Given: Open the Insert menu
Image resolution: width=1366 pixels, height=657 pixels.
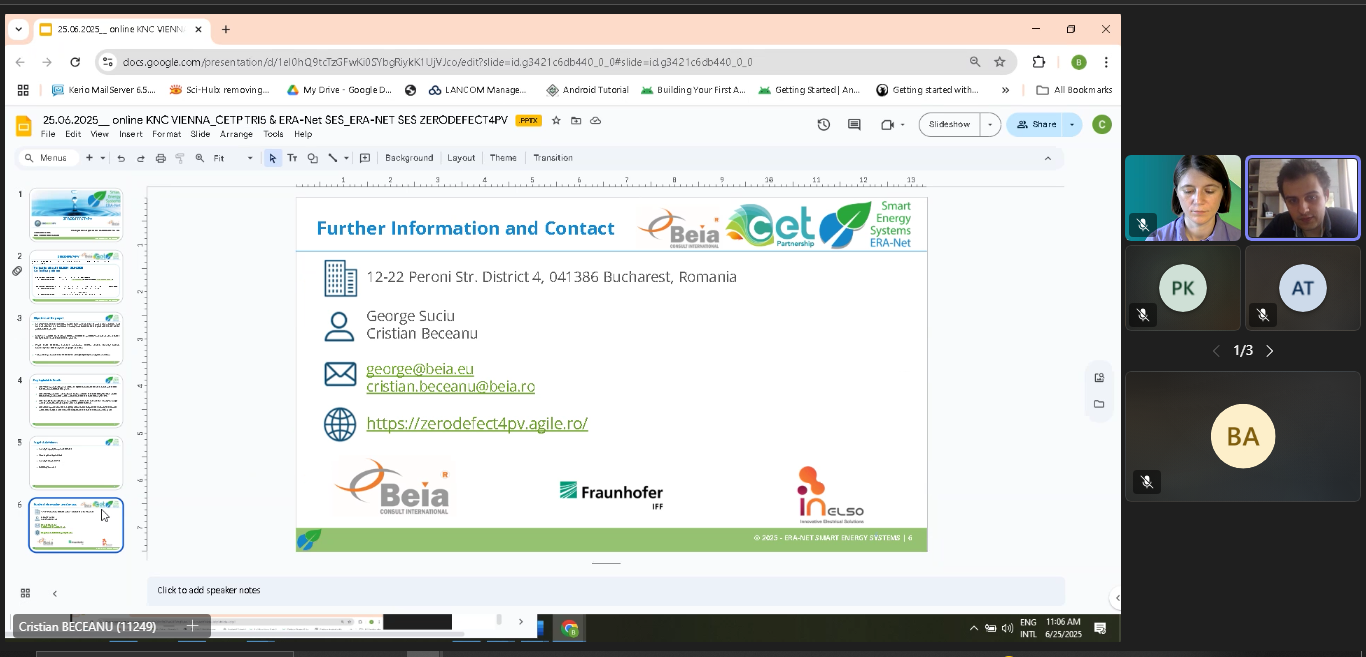Looking at the screenshot, I should (x=130, y=134).
